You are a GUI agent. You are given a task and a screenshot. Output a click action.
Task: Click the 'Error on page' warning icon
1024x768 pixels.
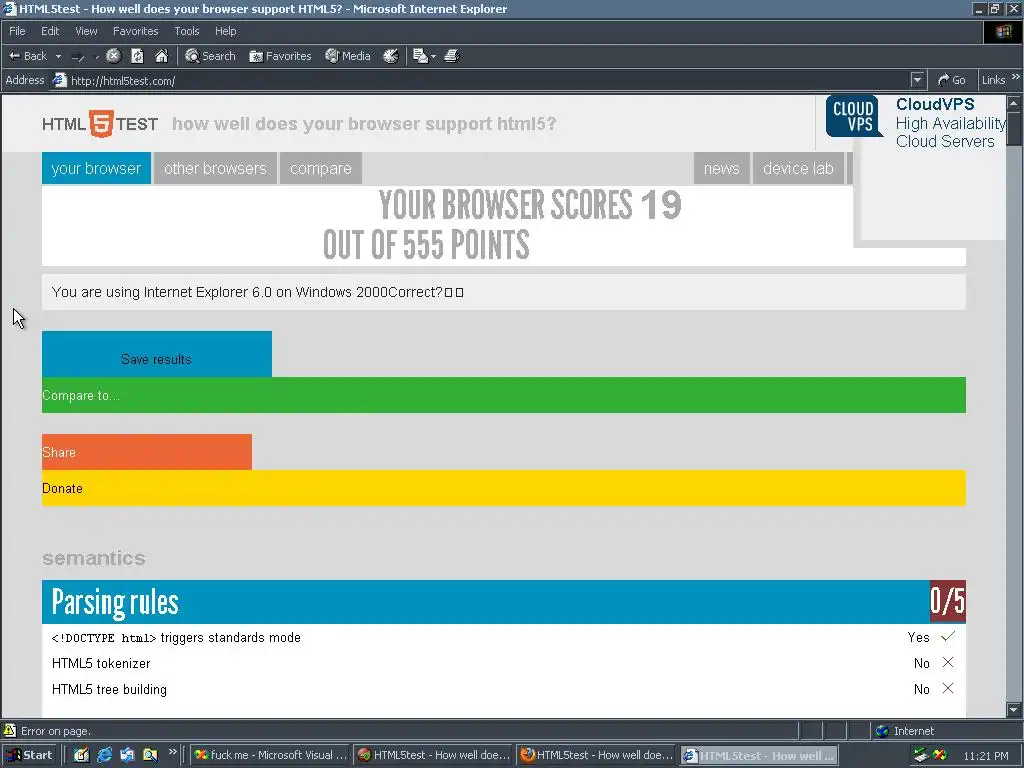coord(10,730)
